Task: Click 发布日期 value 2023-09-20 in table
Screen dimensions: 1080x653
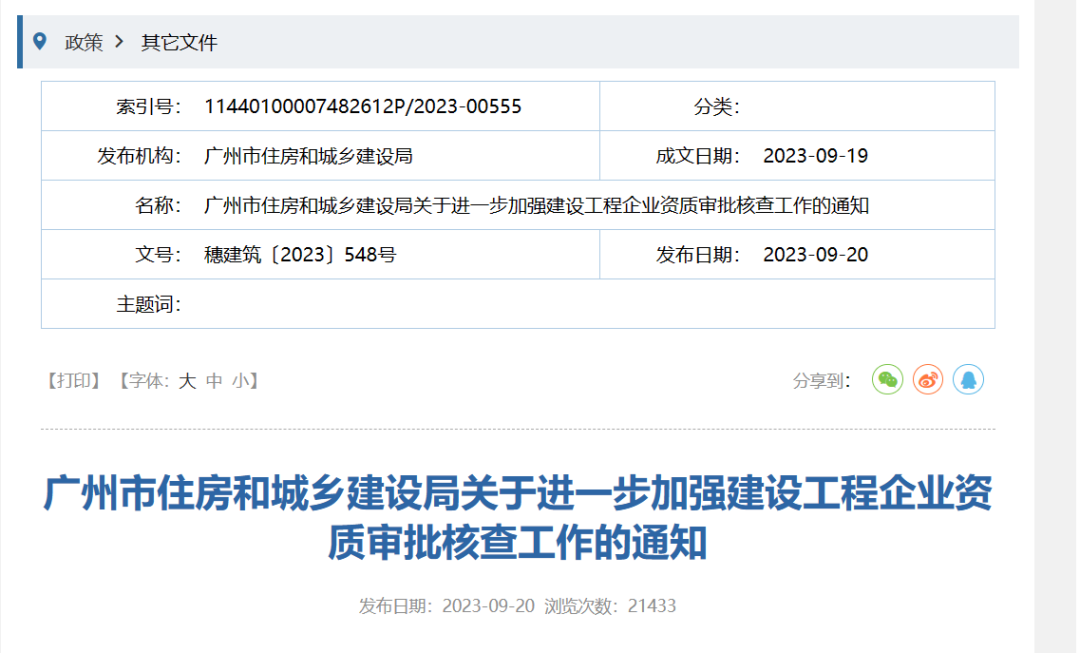Action: tap(816, 255)
